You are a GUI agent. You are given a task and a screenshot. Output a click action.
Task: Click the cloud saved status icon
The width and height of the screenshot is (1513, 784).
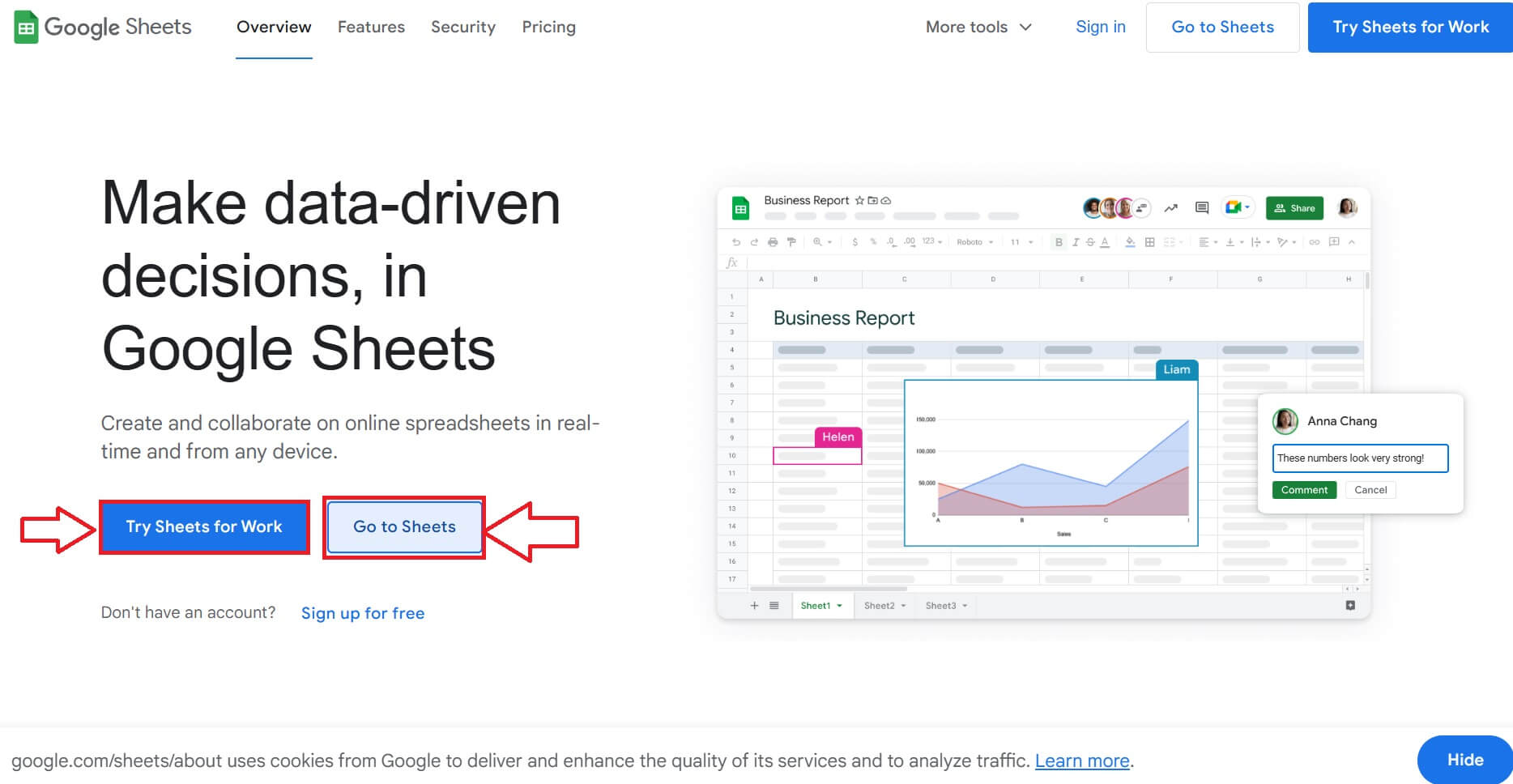886,200
